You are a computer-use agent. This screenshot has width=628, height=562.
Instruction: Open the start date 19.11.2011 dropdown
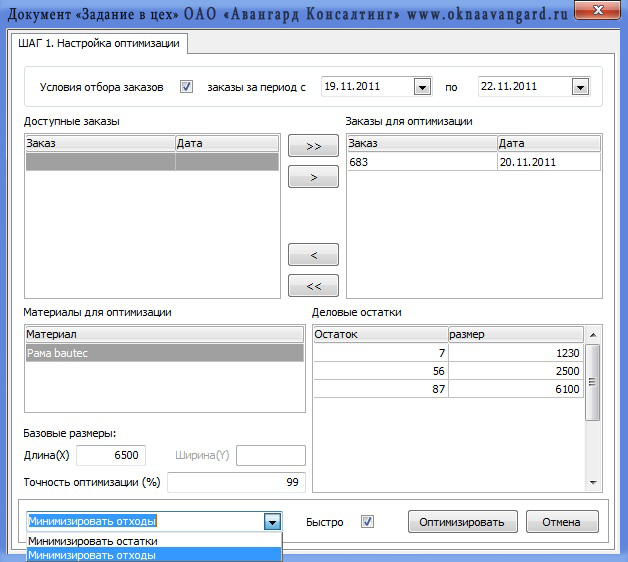pyautogui.click(x=421, y=87)
